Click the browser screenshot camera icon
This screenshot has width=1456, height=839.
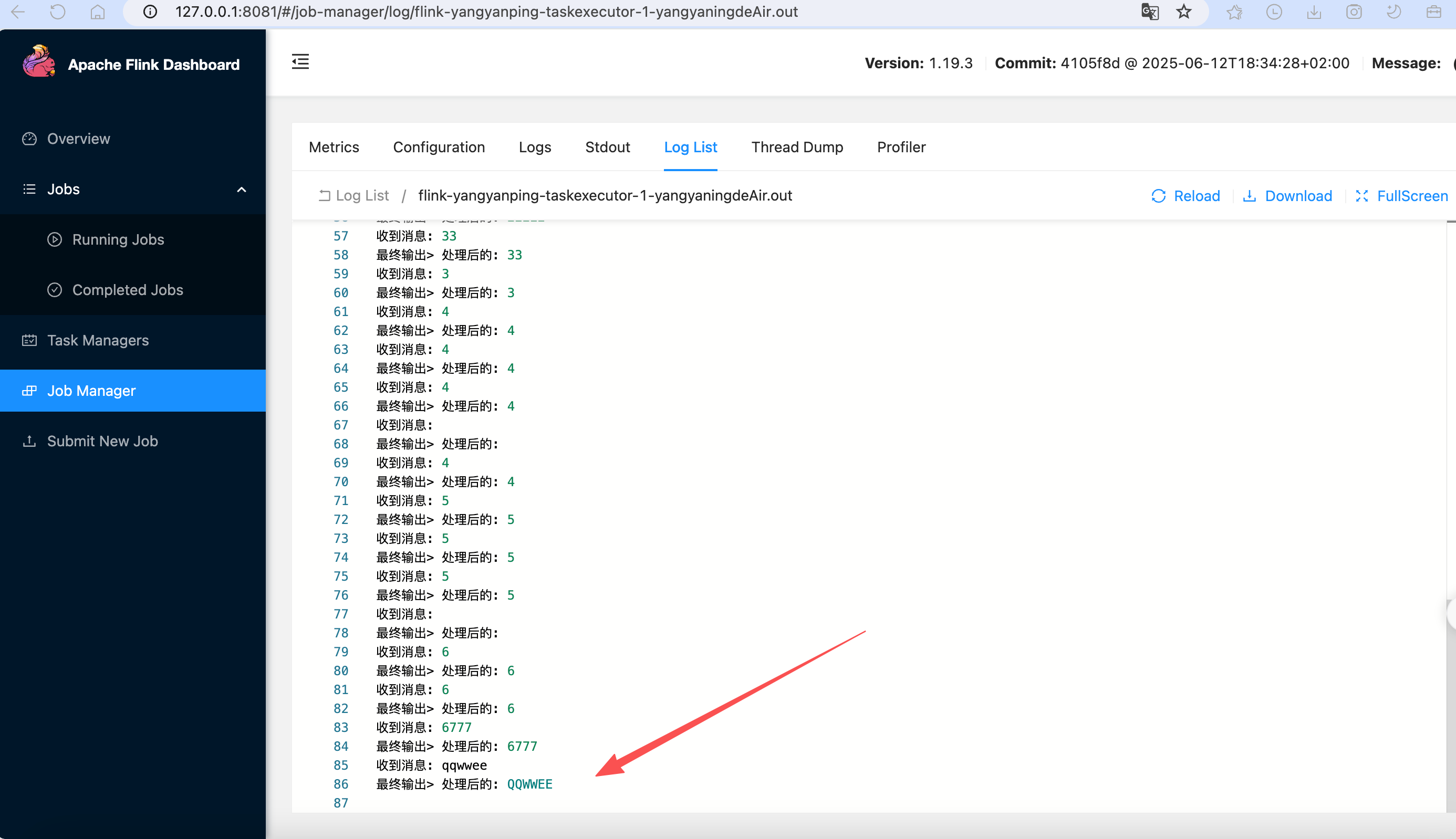1354,12
